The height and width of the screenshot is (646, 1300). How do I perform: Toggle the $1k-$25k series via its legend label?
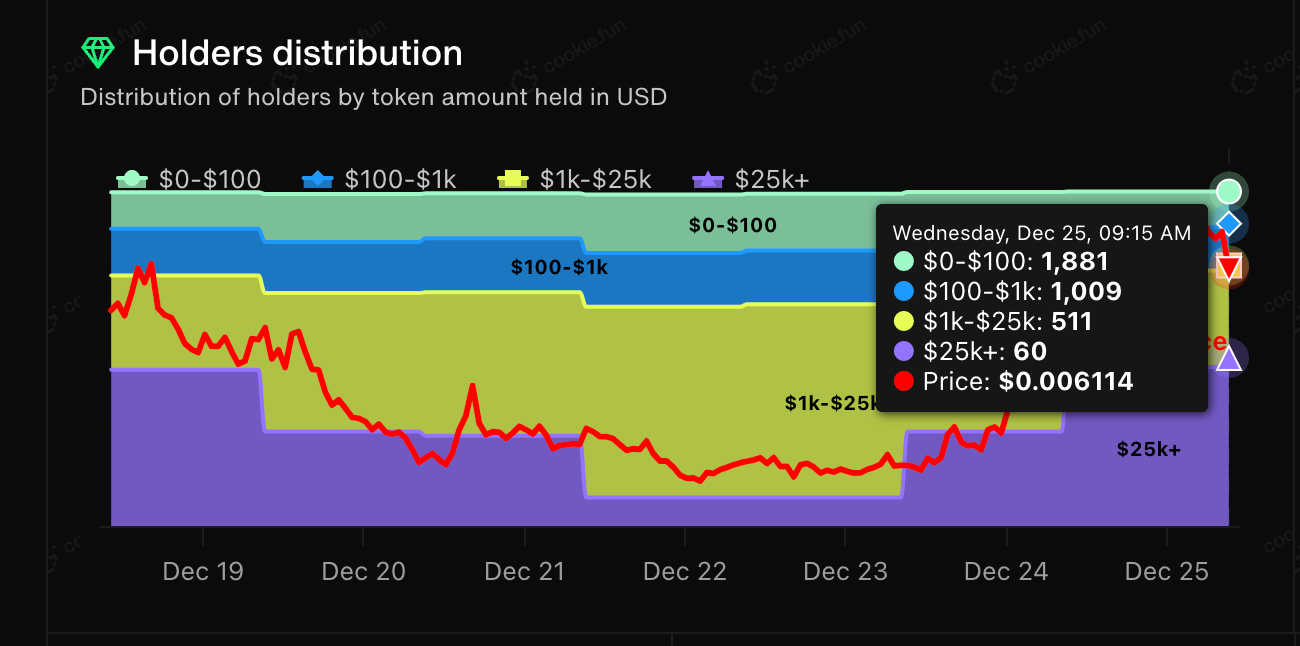pyautogui.click(x=595, y=180)
